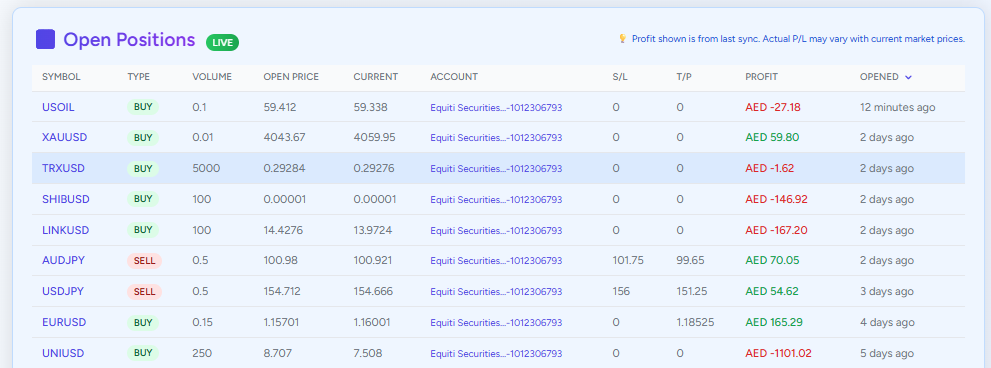
Task: Click the ACCOUNT column header
Action: 454,77
